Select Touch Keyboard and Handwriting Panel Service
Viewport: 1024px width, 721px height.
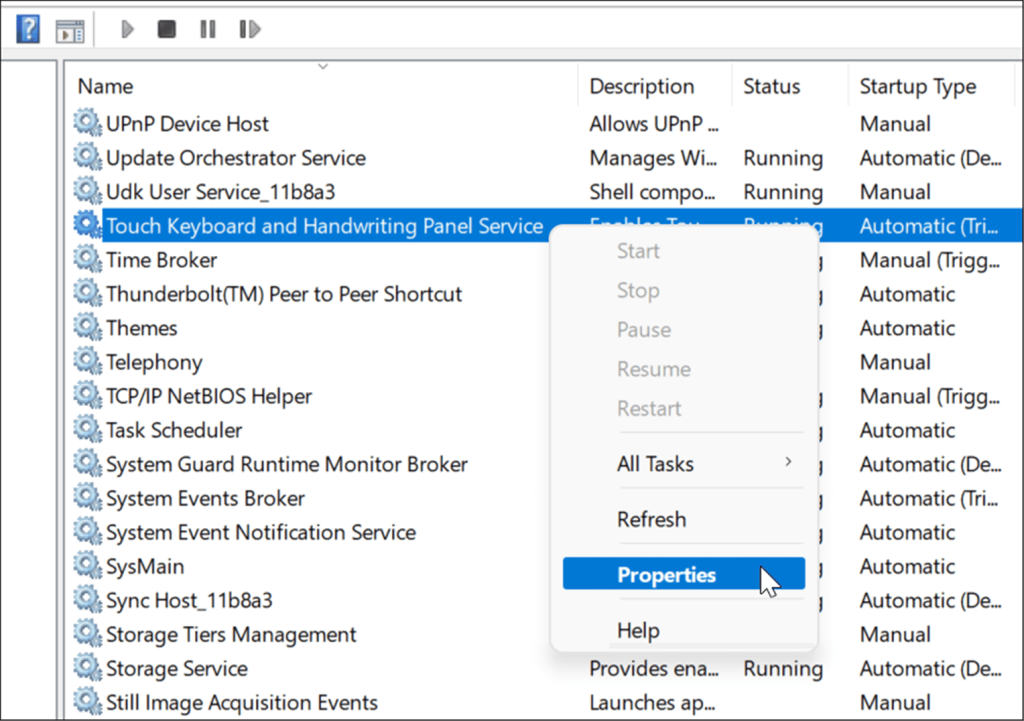coord(324,225)
